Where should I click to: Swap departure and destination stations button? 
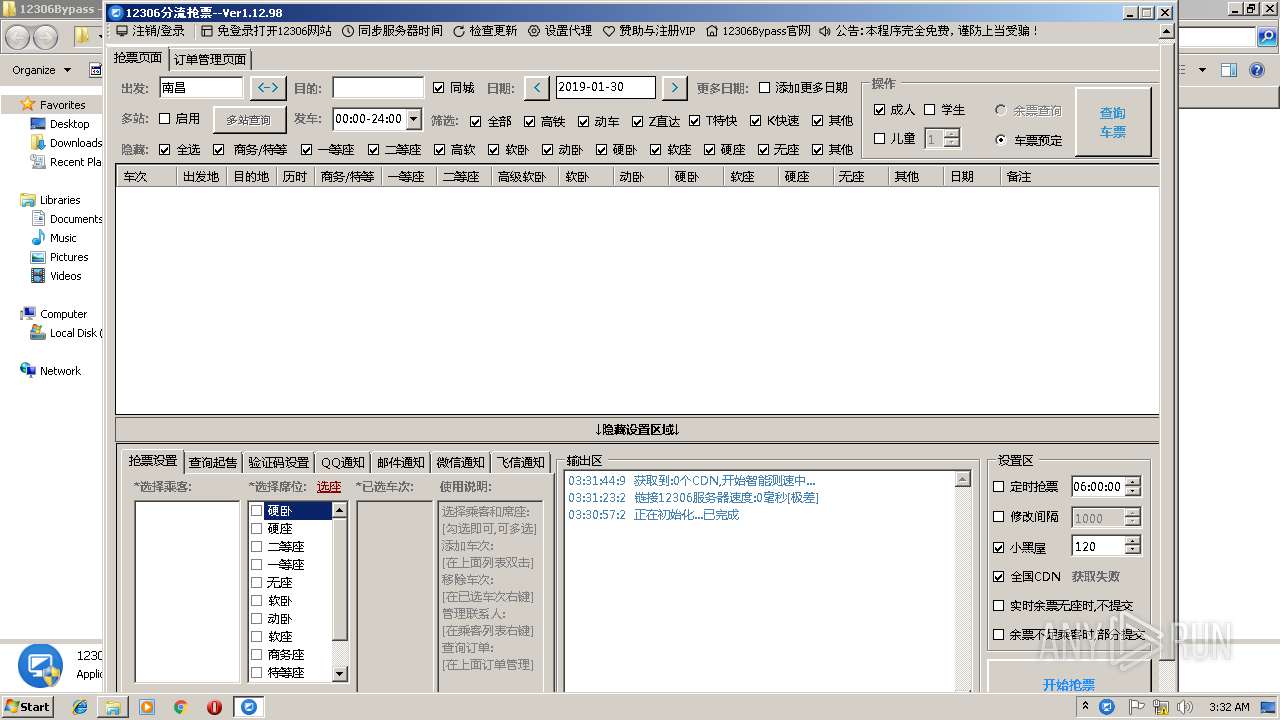[x=268, y=88]
